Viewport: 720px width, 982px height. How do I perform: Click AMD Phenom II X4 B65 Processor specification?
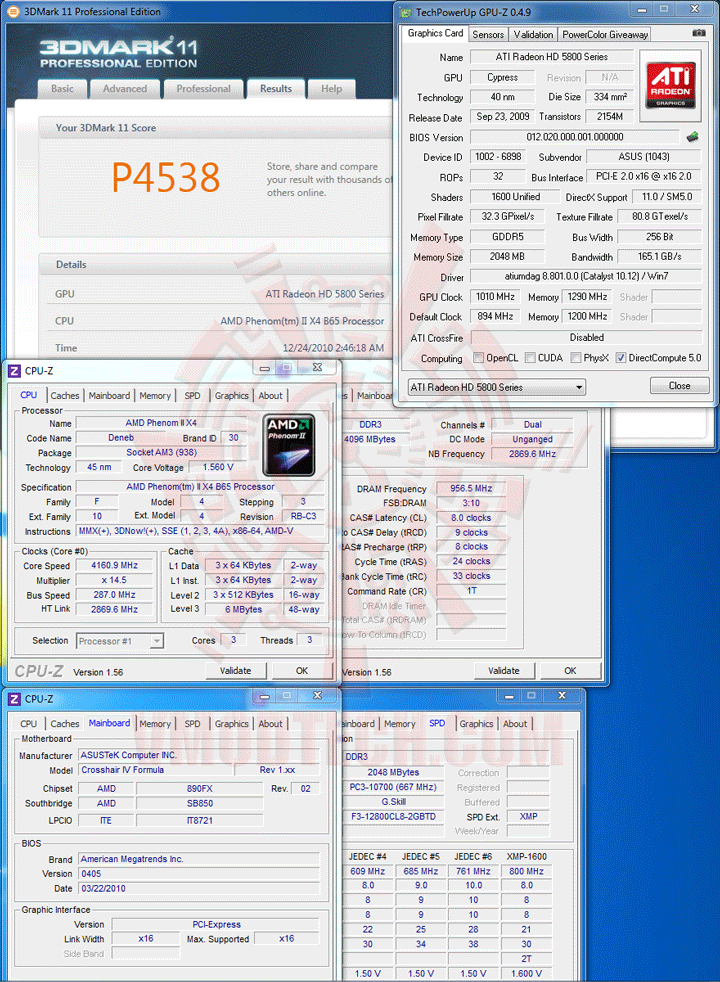tap(200, 487)
